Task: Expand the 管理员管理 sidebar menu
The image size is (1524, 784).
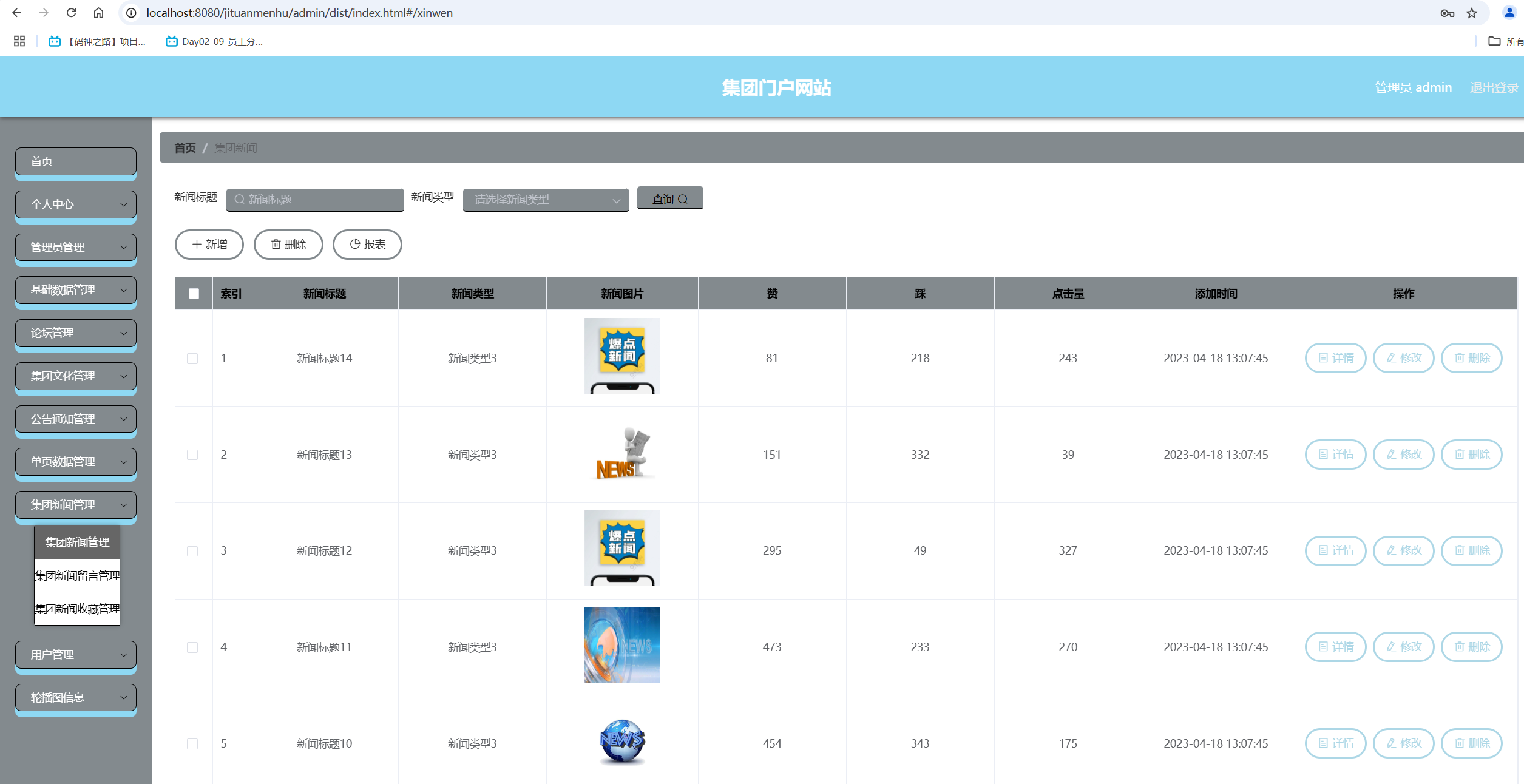Action: (76, 247)
